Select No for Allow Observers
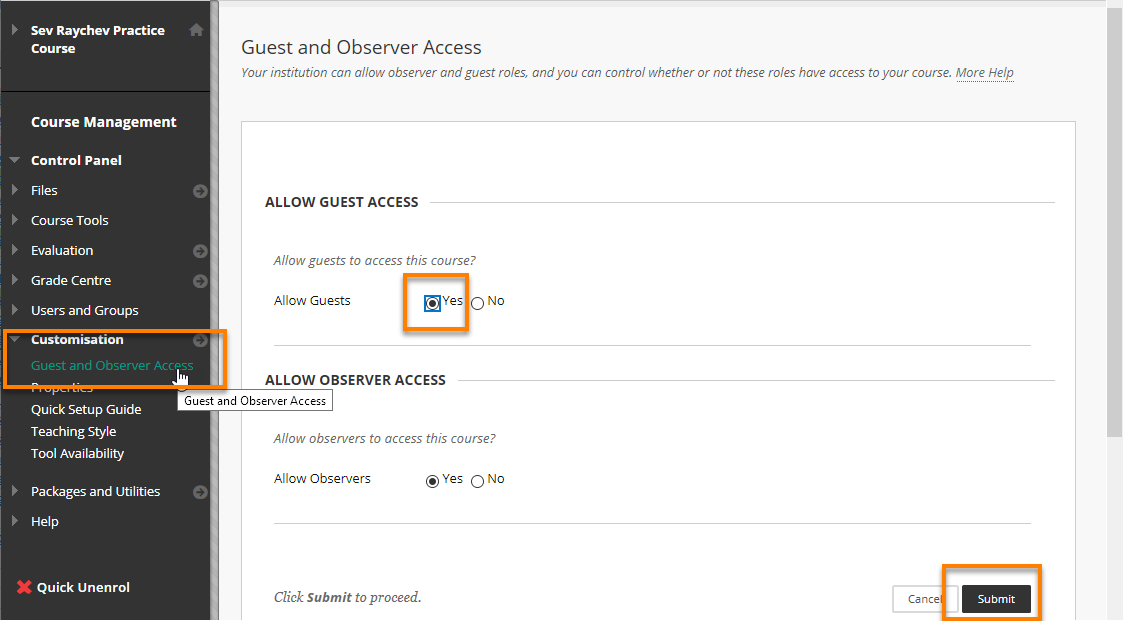 point(477,481)
